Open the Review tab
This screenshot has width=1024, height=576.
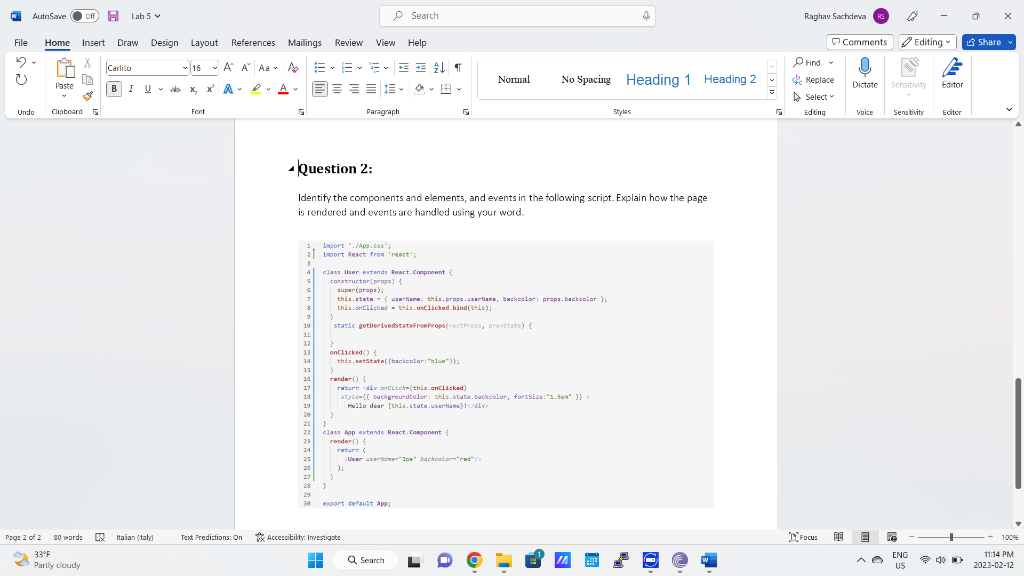pyautogui.click(x=349, y=42)
